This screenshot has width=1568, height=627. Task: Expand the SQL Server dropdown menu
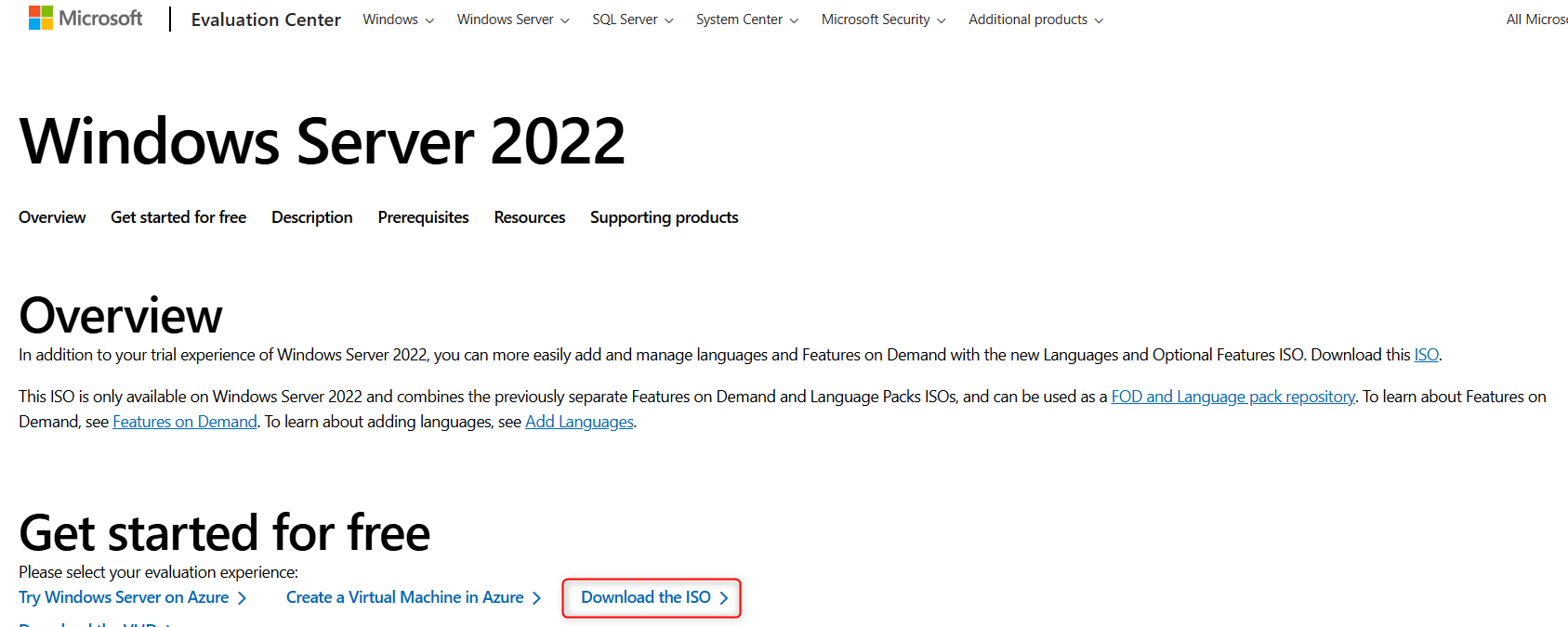633,20
